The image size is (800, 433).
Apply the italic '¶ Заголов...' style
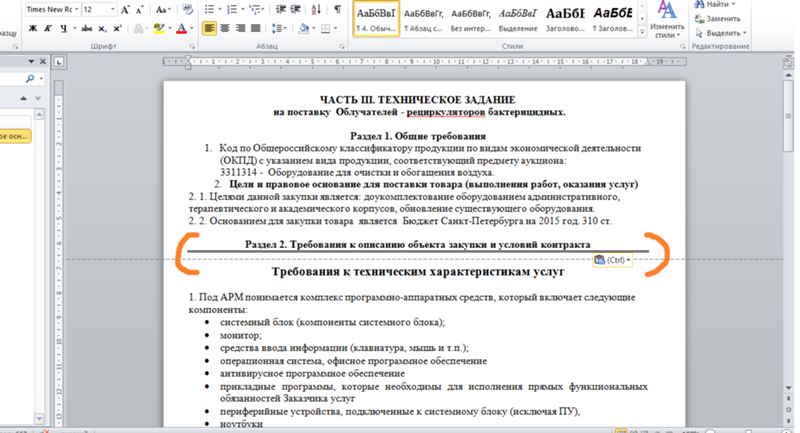[x=612, y=19]
